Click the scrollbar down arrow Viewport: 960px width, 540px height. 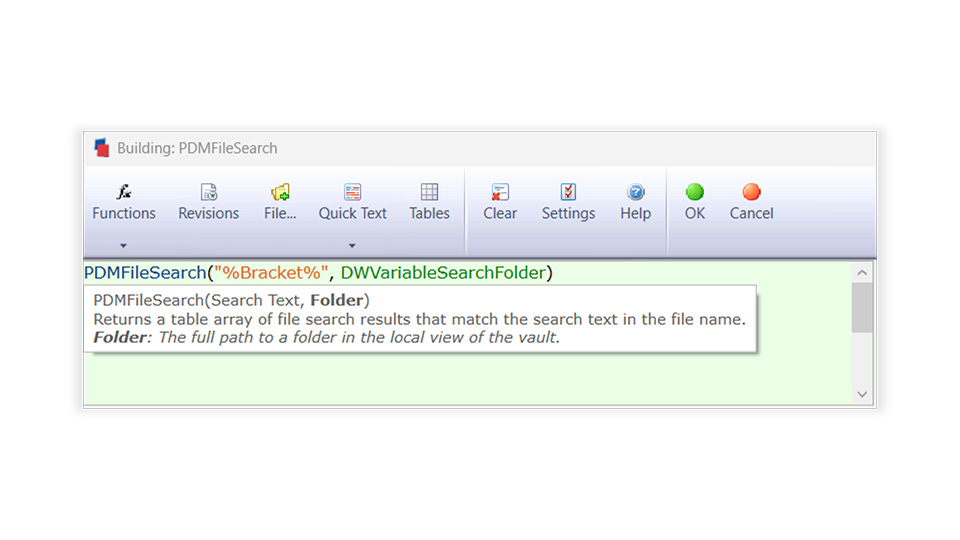click(x=862, y=394)
